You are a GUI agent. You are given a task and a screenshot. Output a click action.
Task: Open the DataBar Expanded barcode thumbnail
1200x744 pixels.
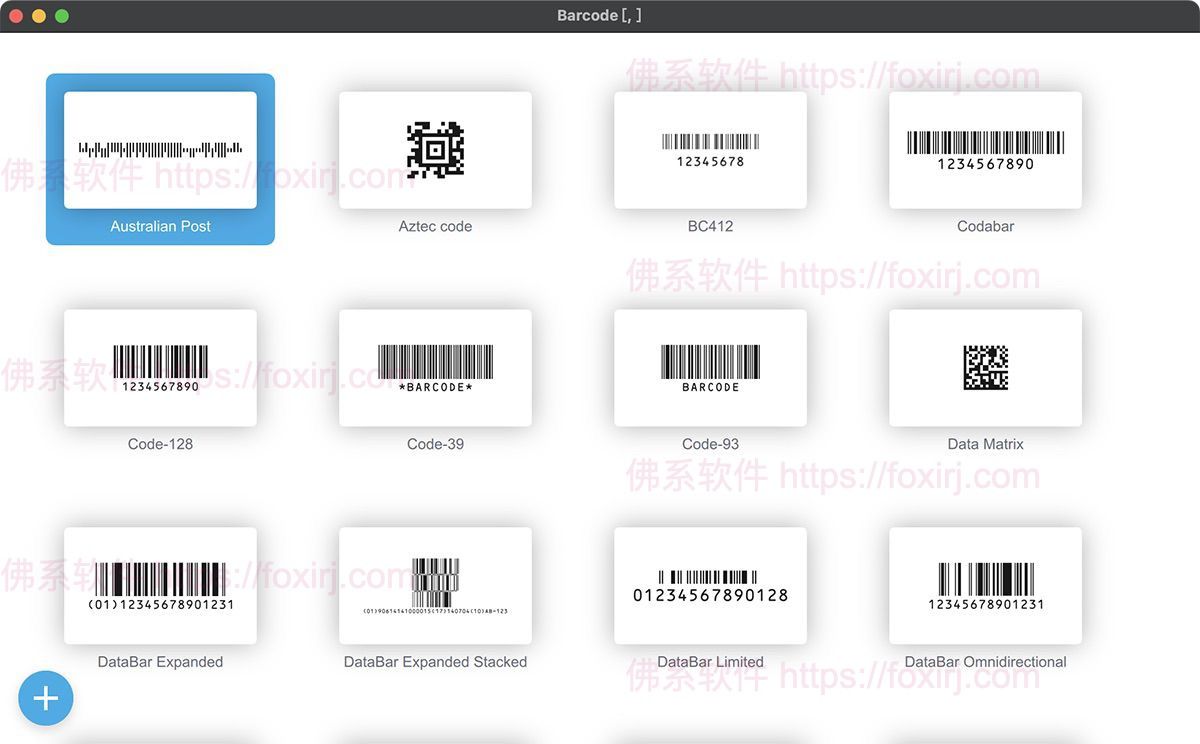pyautogui.click(x=160, y=585)
